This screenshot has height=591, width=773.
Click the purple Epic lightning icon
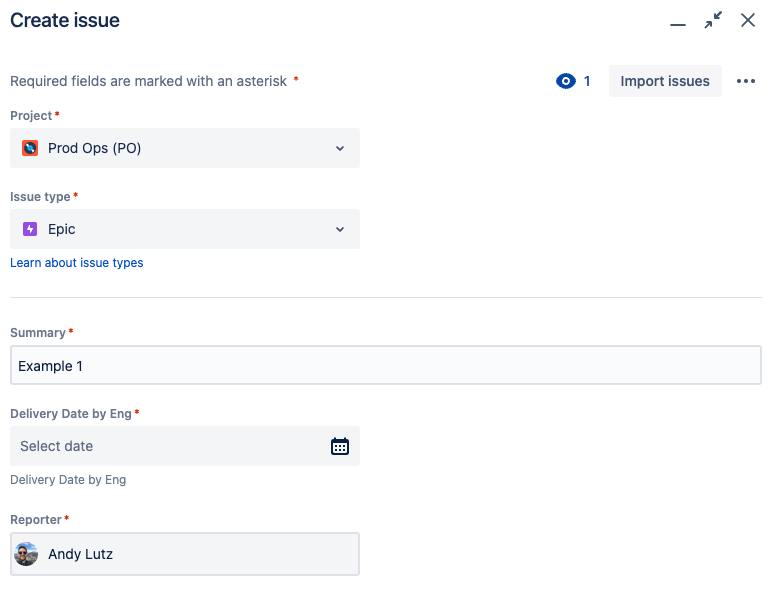click(30, 229)
